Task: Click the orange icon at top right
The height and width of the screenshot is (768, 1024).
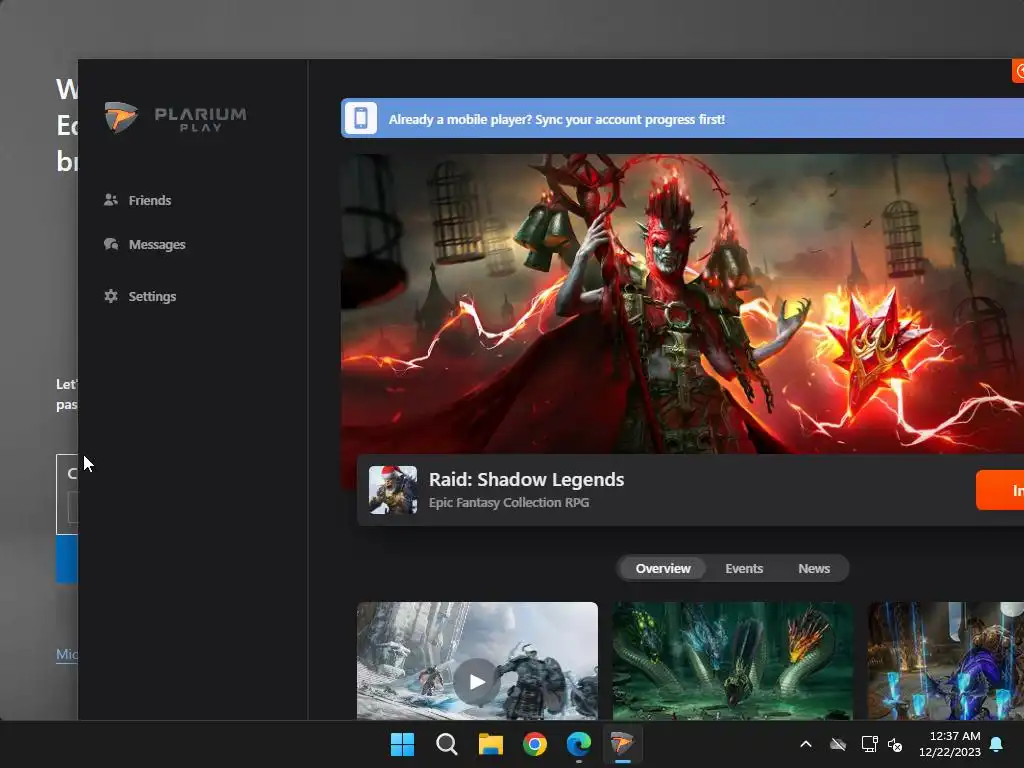Action: [1018, 71]
